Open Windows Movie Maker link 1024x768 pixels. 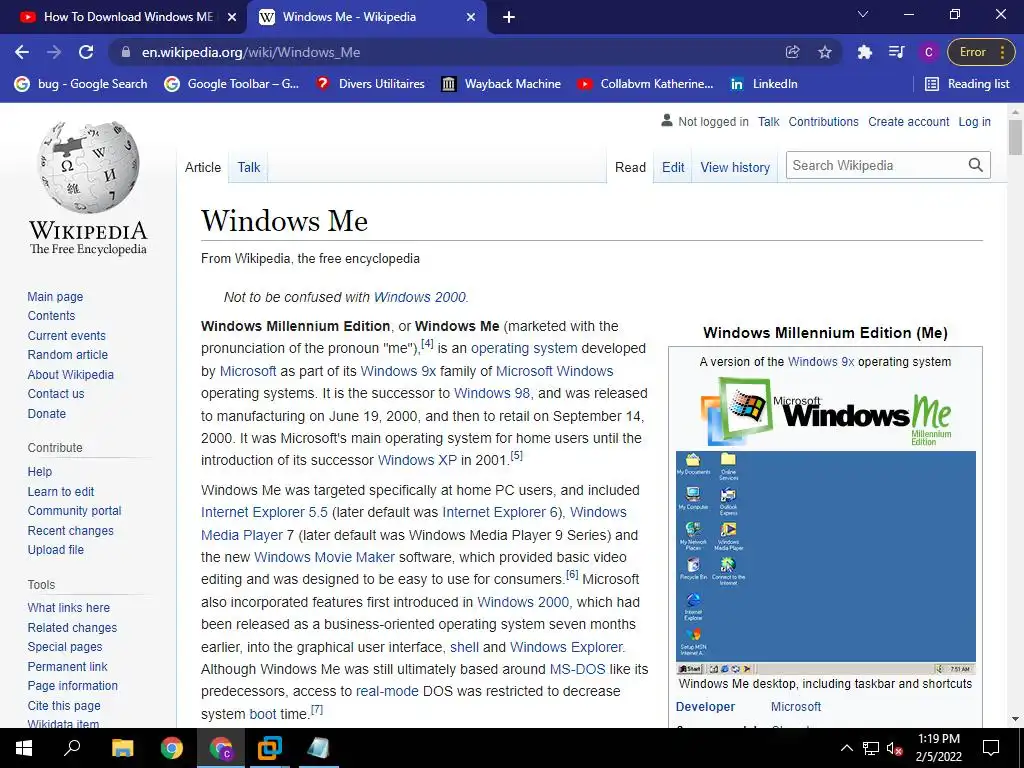coord(325,557)
